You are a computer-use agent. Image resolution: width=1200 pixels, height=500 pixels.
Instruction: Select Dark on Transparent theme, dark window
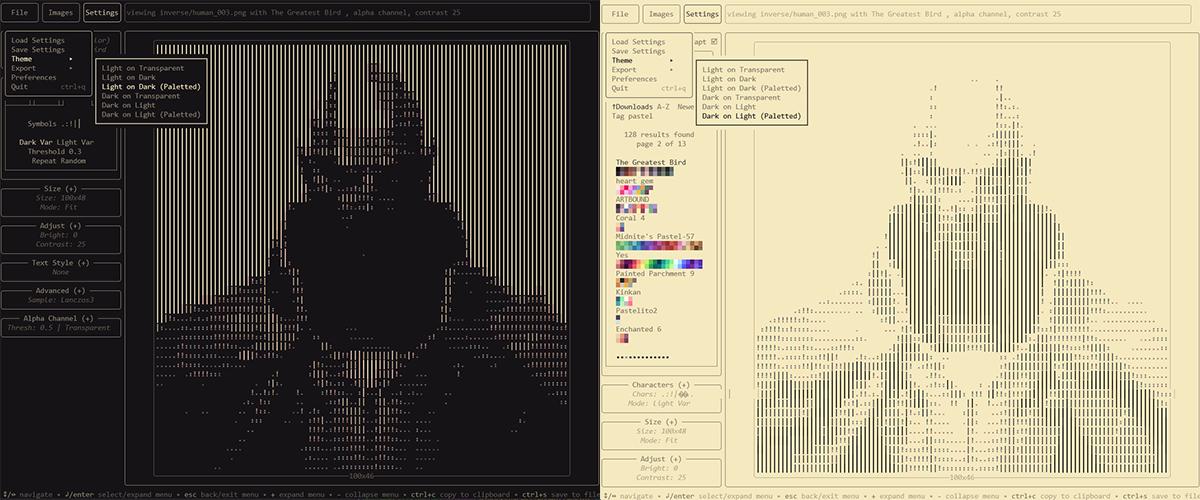141,96
